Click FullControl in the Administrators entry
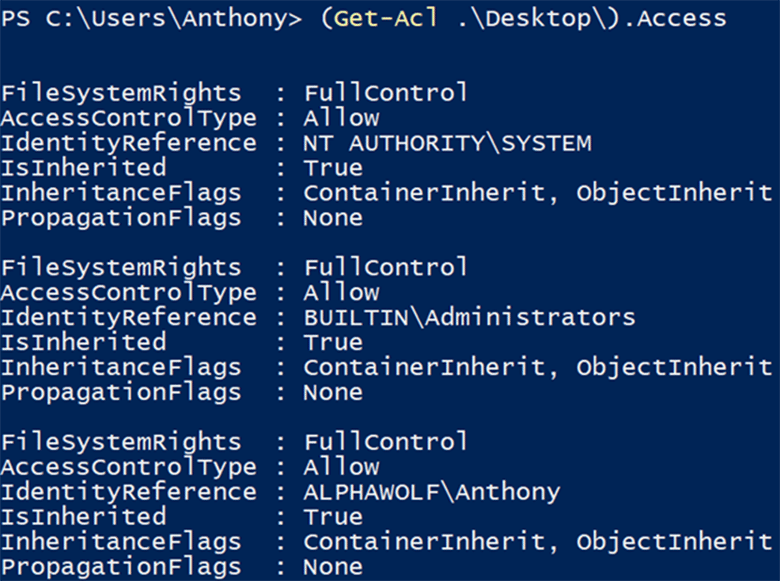The width and height of the screenshot is (780, 581). [385, 268]
